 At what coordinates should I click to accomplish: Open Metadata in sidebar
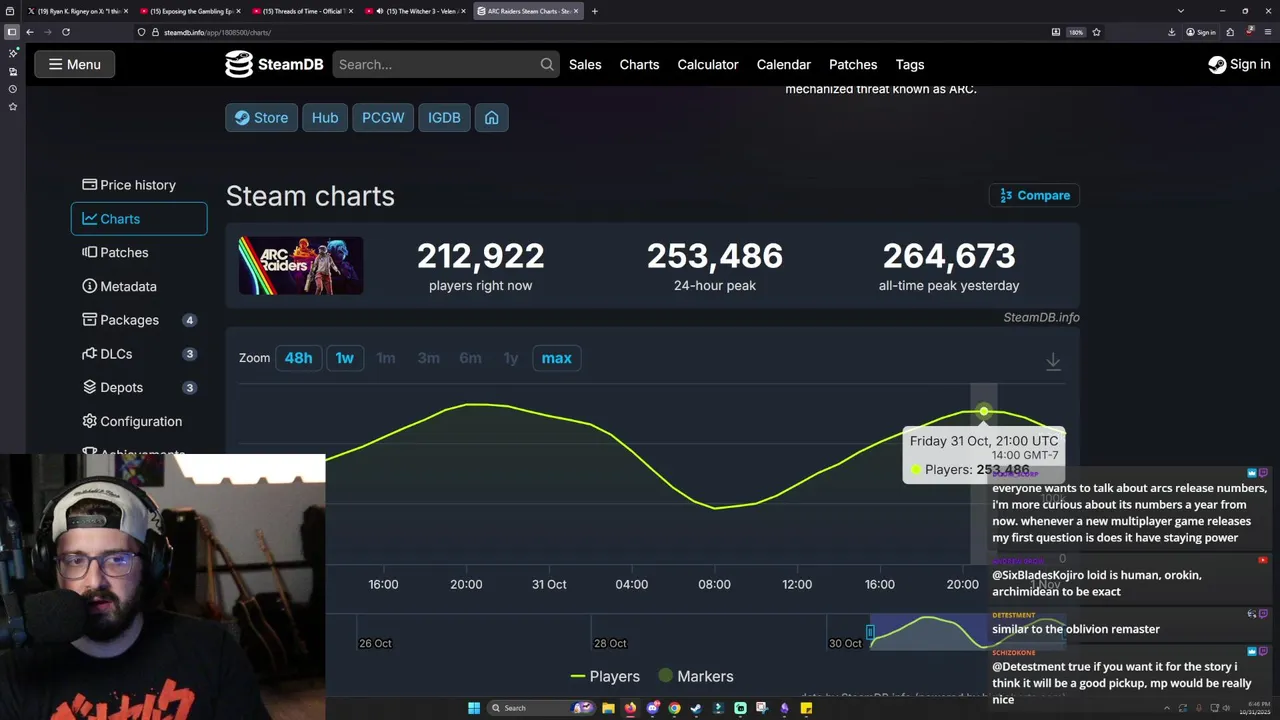pyautogui.click(x=139, y=286)
